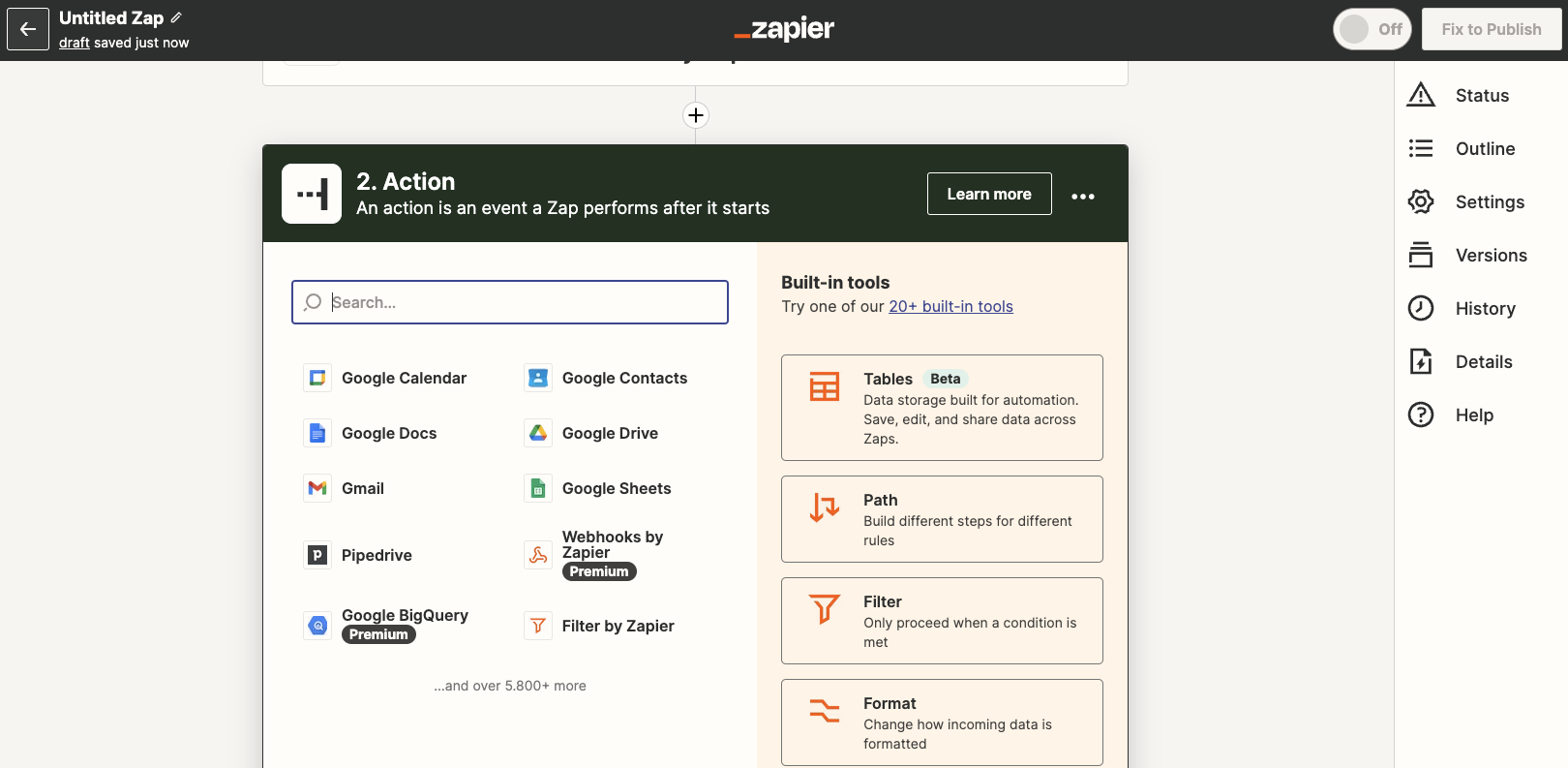The width and height of the screenshot is (1568, 768).
Task: Click the back arrow button
Action: (x=28, y=29)
